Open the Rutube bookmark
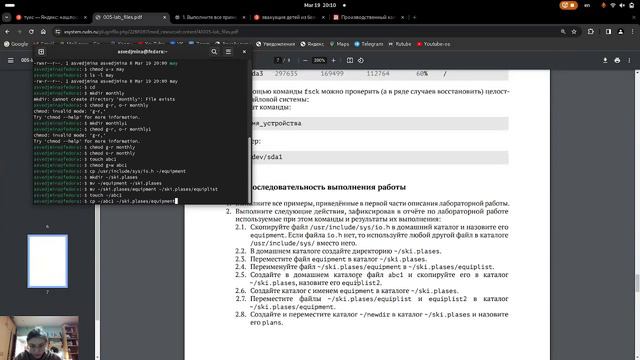Viewport: 640px width, 360px height. point(400,44)
